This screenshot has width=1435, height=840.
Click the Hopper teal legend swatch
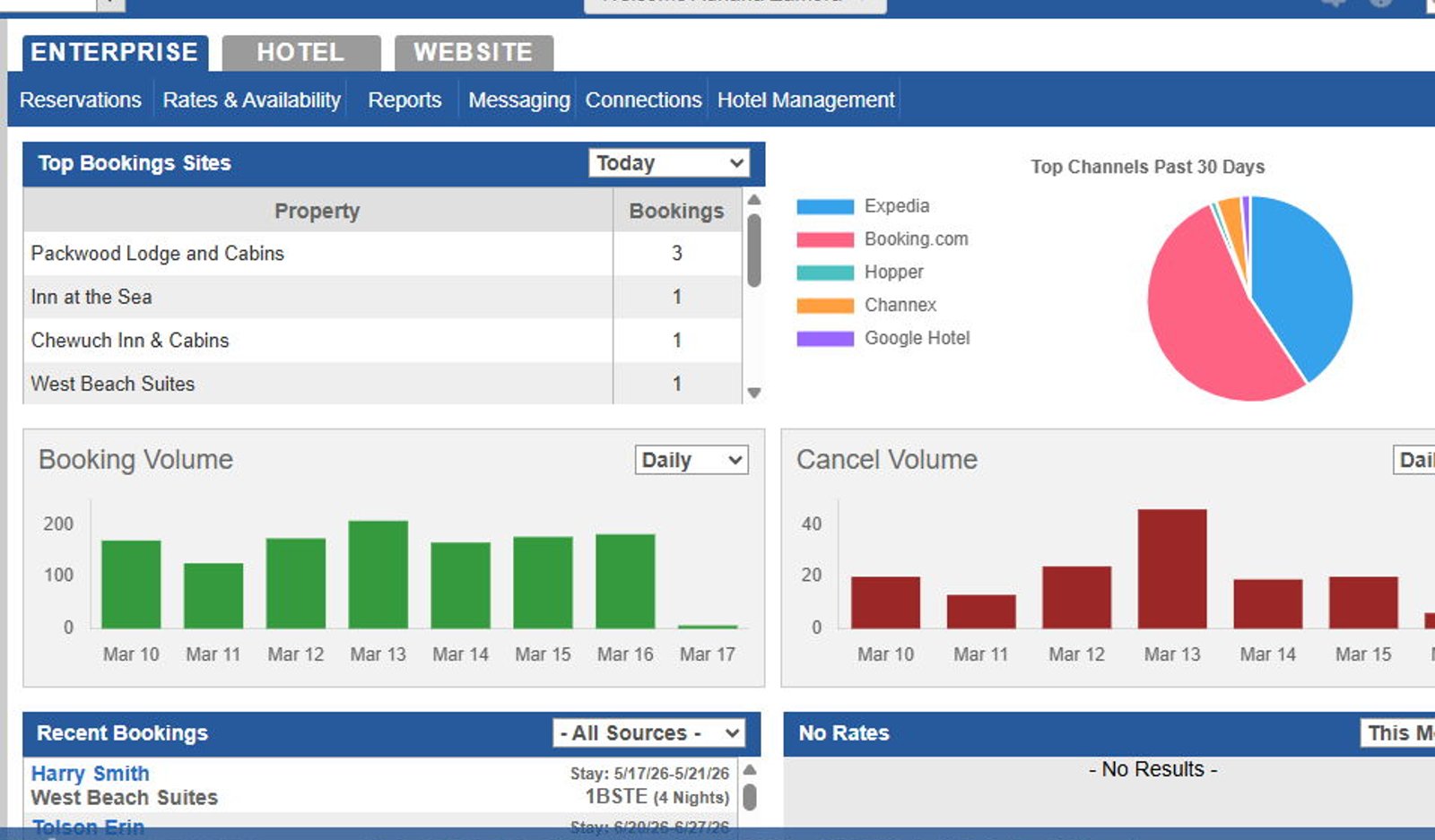825,273
